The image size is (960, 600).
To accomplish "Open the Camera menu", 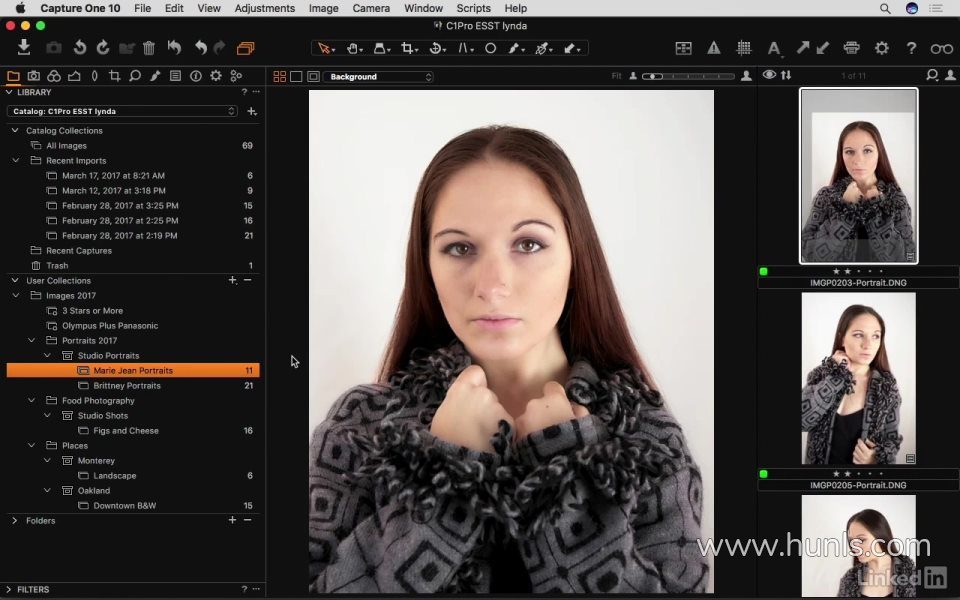I will 371,8.
